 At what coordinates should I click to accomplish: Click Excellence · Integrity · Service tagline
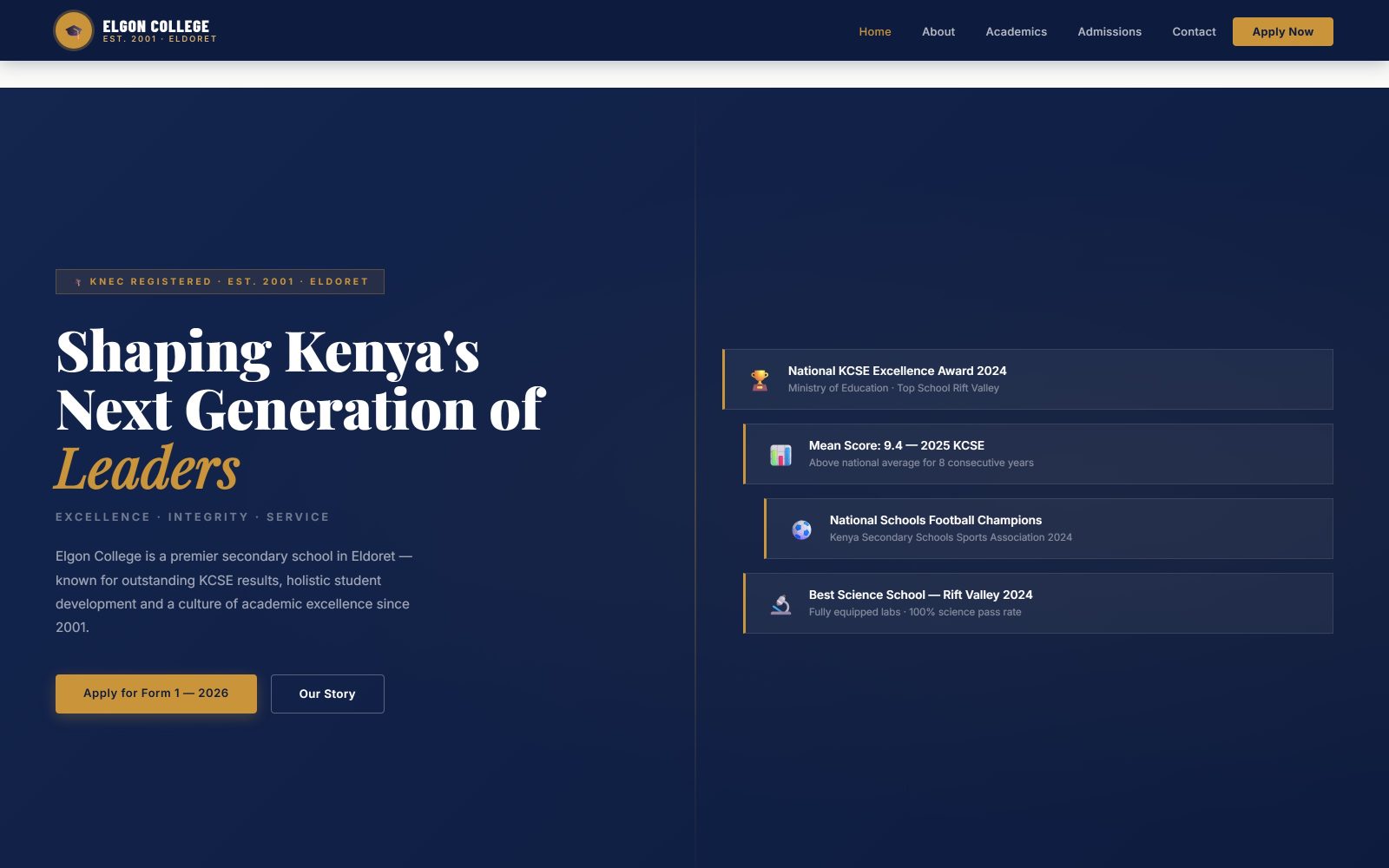point(193,516)
